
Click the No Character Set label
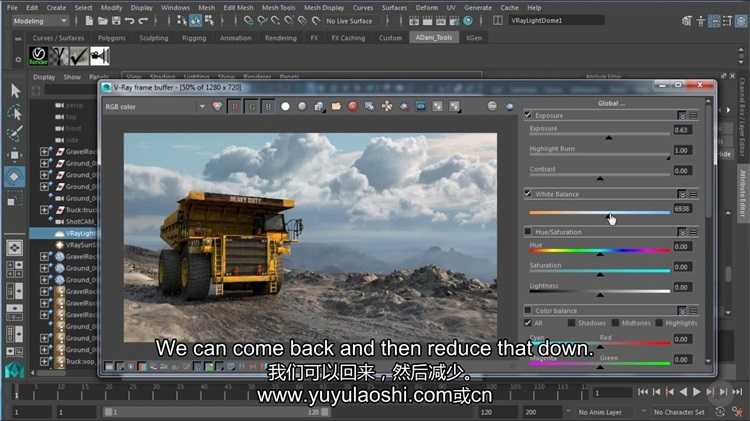[679, 412]
